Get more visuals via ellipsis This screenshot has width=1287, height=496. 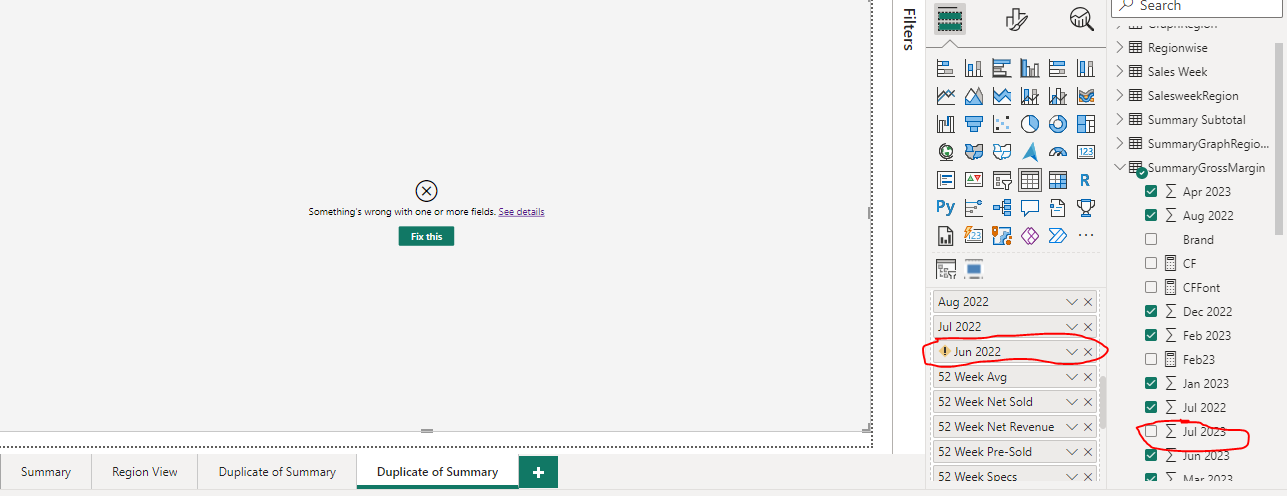1085,236
